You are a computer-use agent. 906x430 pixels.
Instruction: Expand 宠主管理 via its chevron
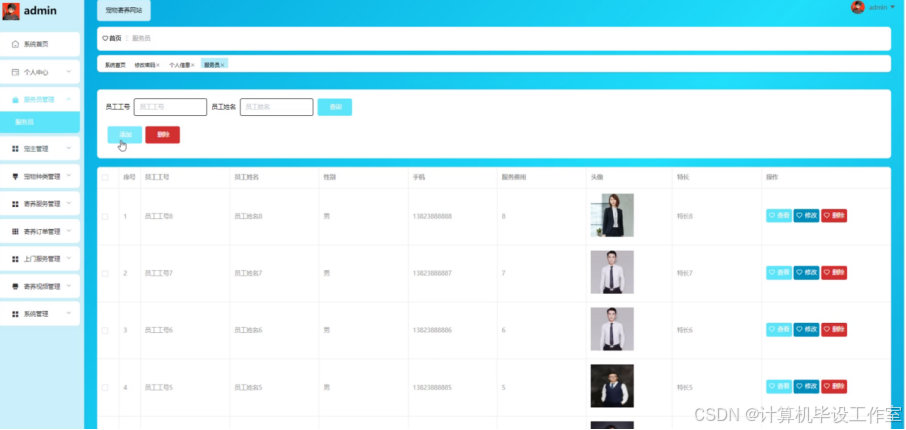(x=69, y=148)
